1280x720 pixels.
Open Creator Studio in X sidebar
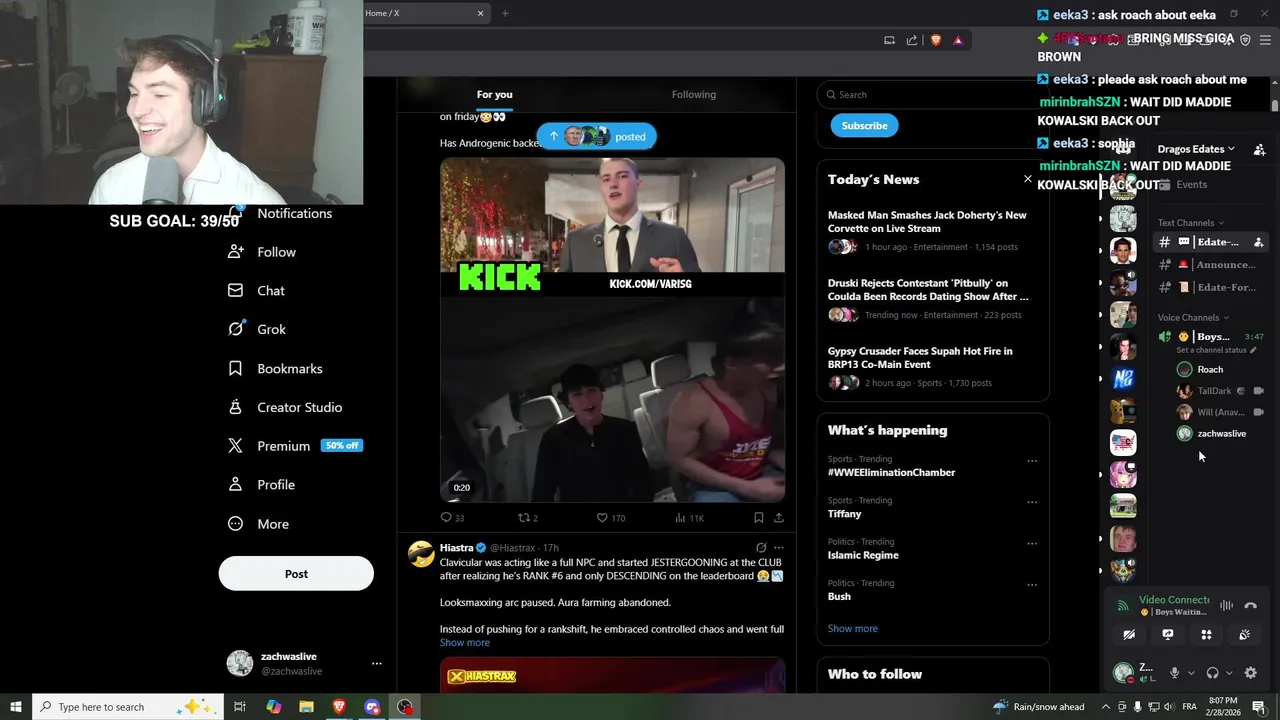285,407
